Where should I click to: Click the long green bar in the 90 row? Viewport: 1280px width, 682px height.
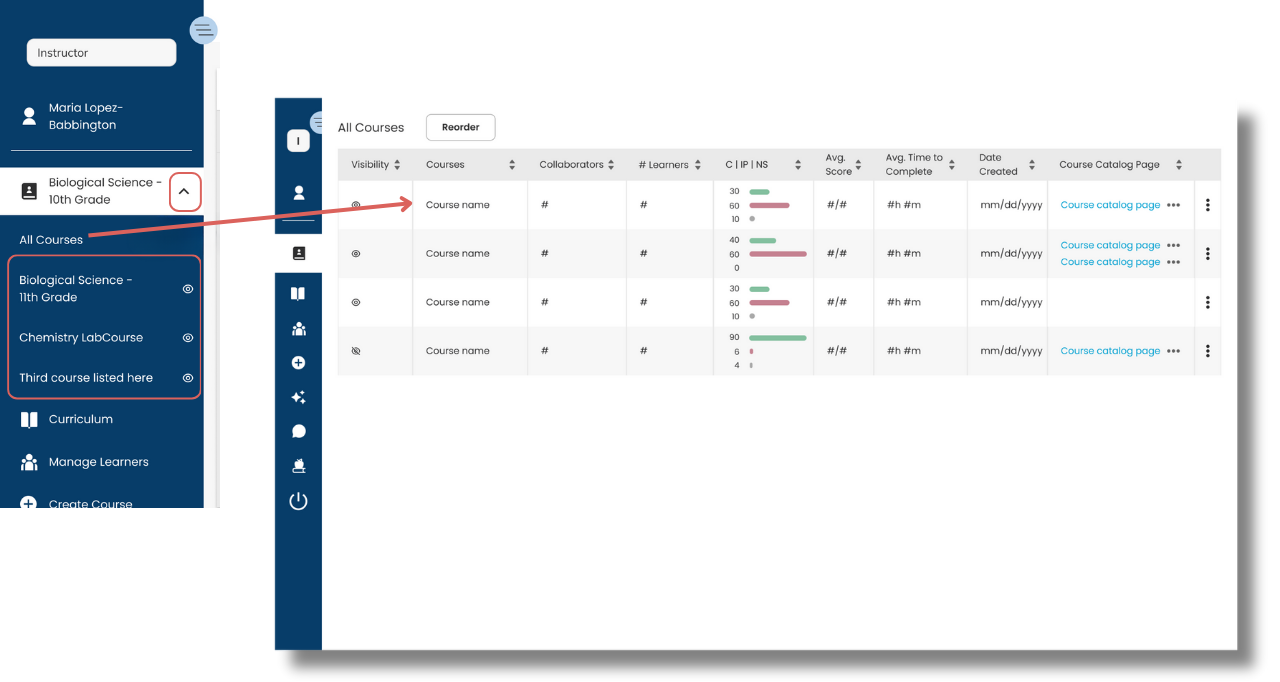click(777, 338)
